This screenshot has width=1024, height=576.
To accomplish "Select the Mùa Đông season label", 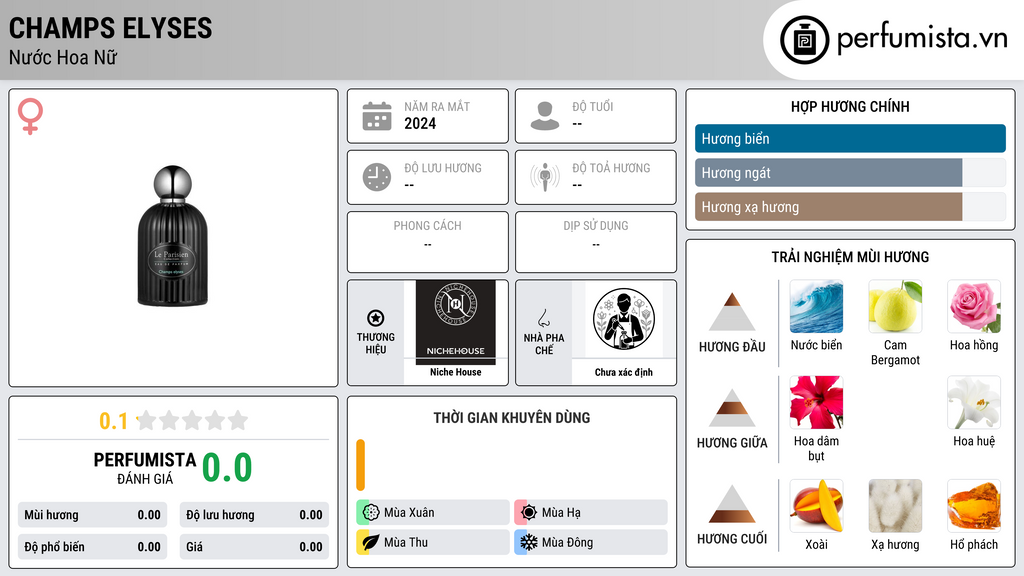I will point(568,542).
